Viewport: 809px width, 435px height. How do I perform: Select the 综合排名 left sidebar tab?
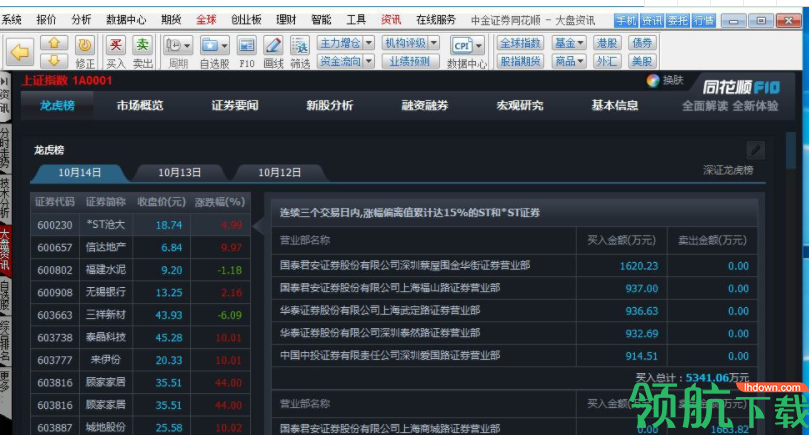click(5, 341)
